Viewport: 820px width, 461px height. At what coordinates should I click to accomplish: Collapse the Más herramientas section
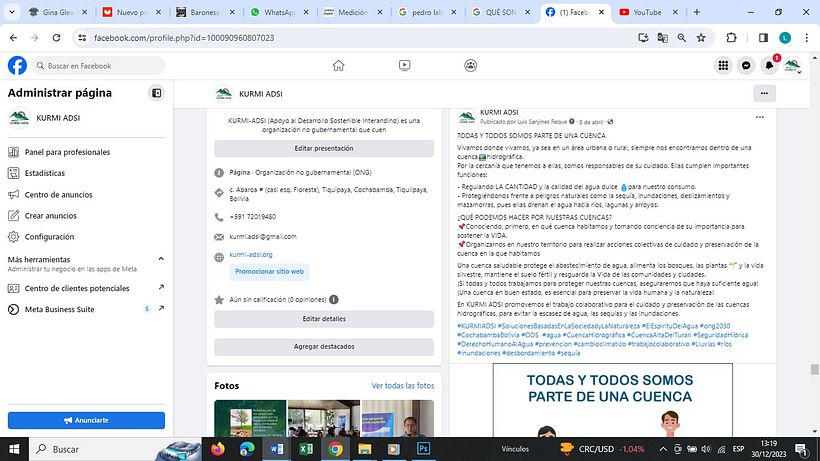pyautogui.click(x=161, y=259)
